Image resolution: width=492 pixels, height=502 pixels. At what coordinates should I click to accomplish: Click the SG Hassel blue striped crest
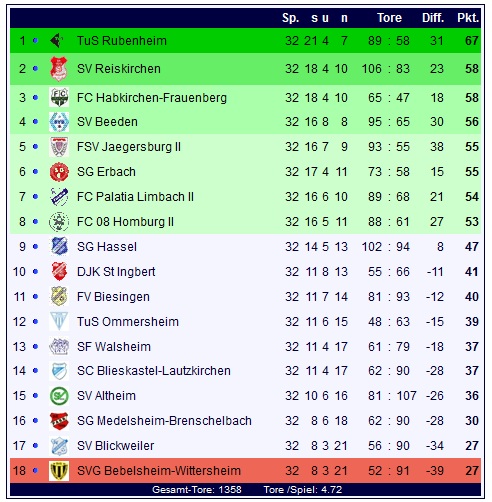(59, 246)
